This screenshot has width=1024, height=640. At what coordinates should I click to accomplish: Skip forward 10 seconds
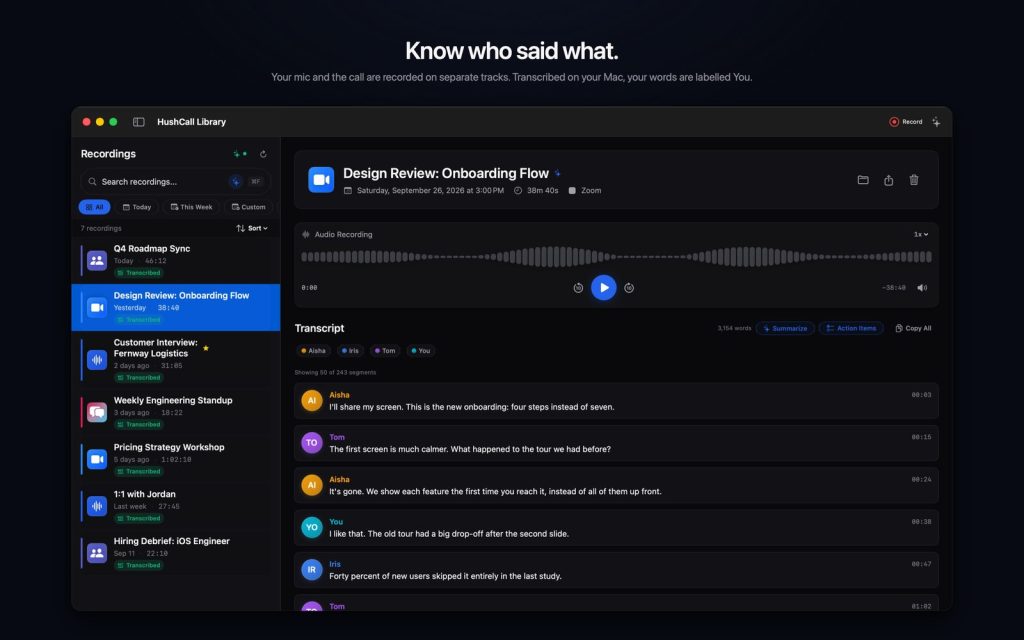pyautogui.click(x=629, y=288)
